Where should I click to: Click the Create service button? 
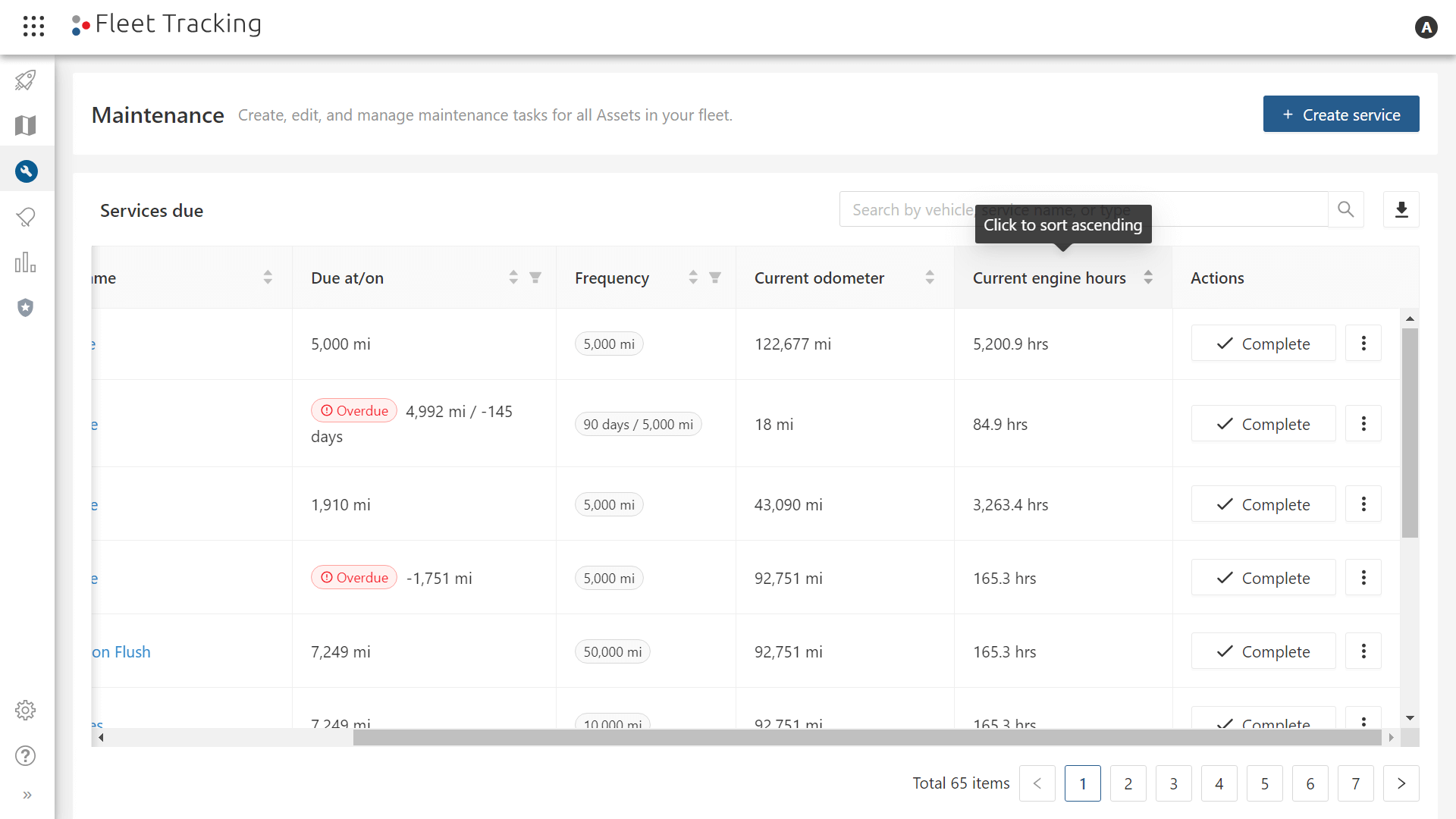click(x=1341, y=115)
